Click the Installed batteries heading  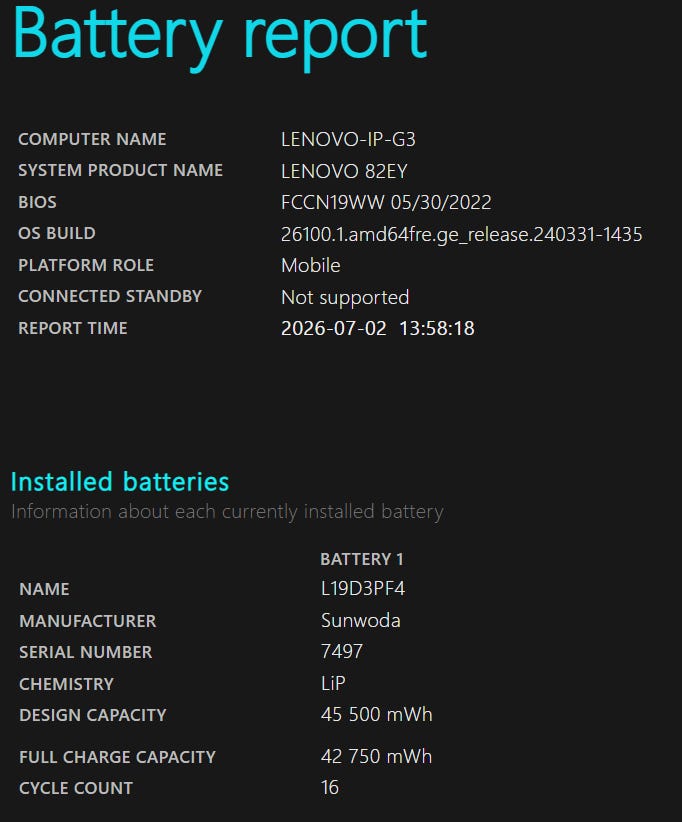(120, 481)
